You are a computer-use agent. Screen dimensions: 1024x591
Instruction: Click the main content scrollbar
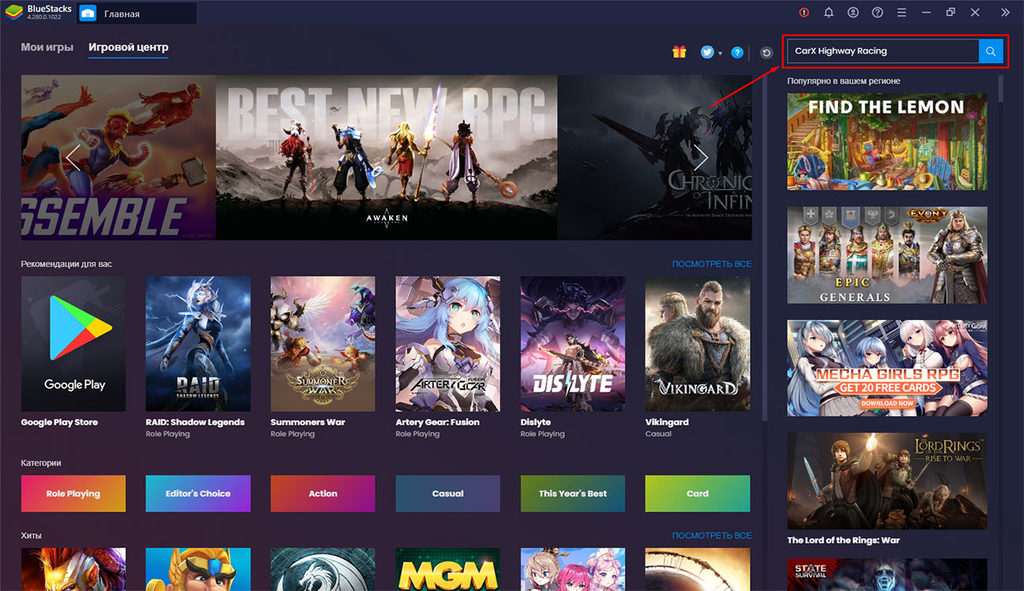(764, 248)
